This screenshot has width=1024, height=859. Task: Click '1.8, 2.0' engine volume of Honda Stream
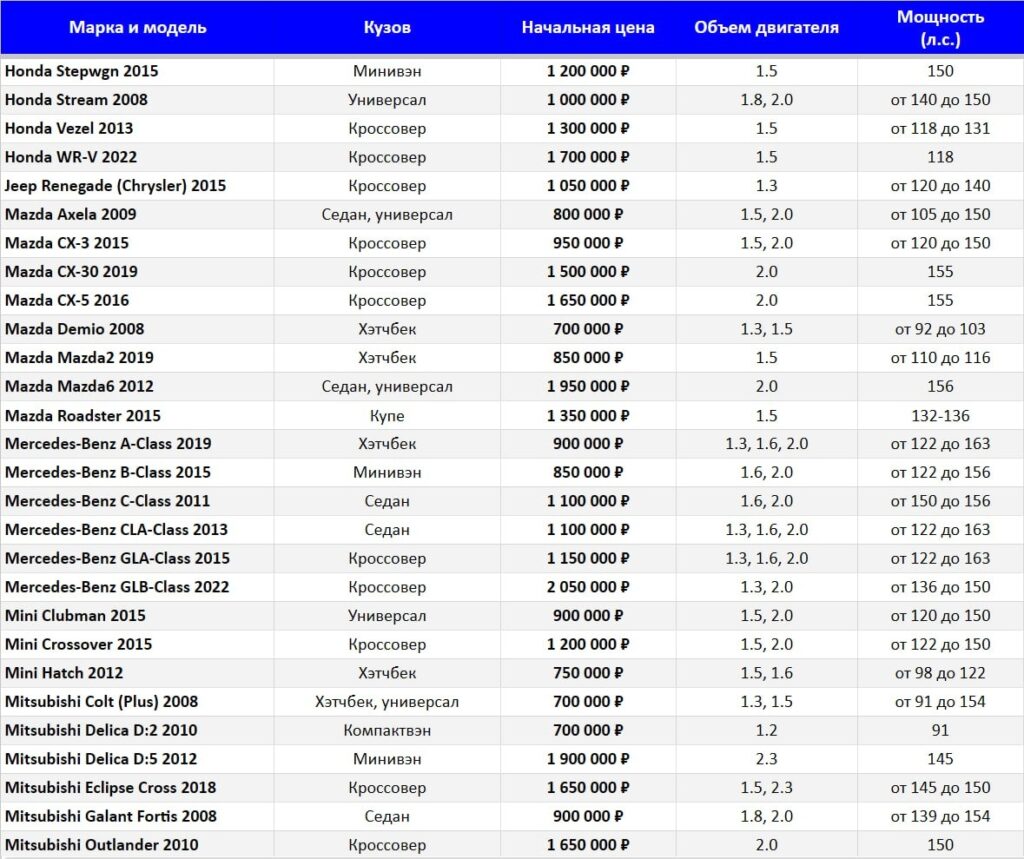pyautogui.click(x=767, y=100)
